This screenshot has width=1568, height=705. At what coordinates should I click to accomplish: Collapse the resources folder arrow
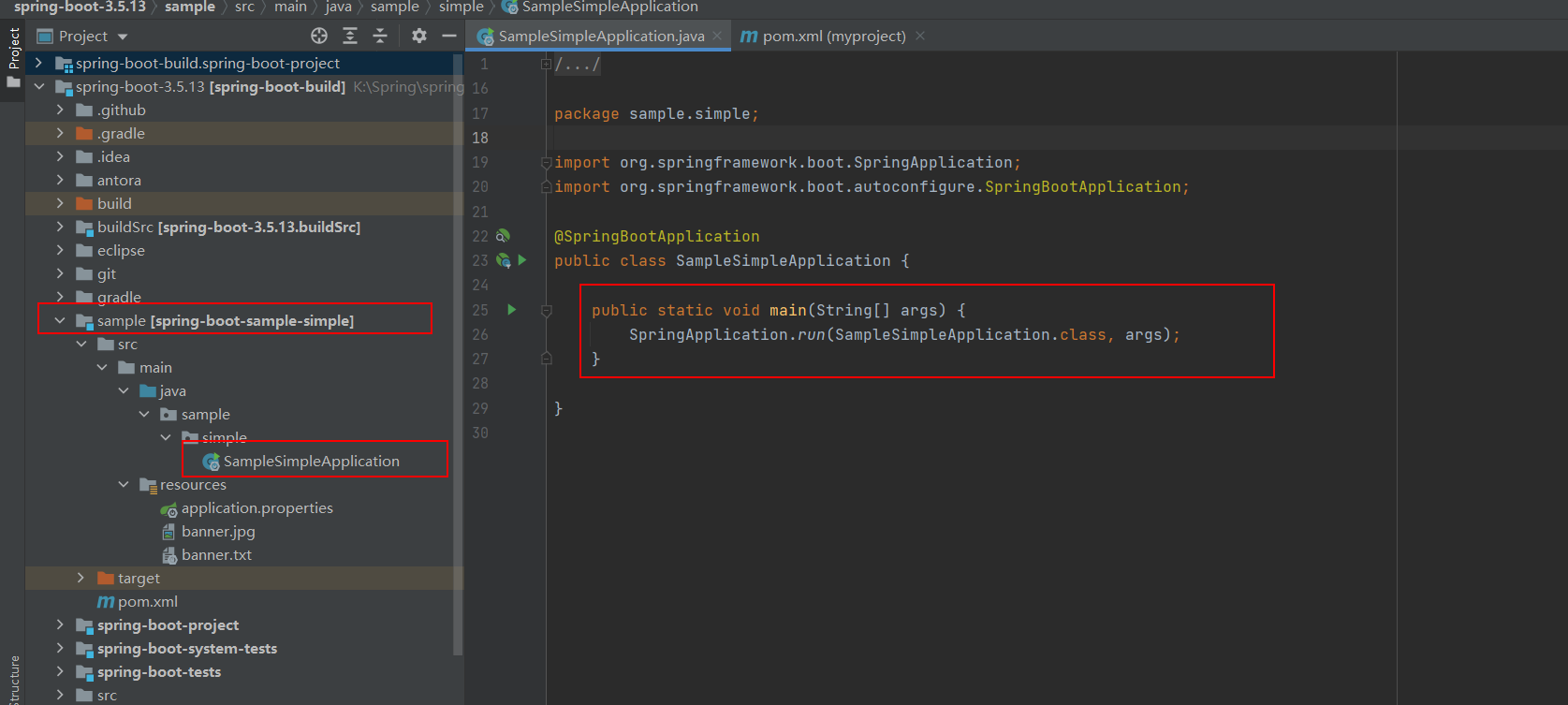click(124, 484)
